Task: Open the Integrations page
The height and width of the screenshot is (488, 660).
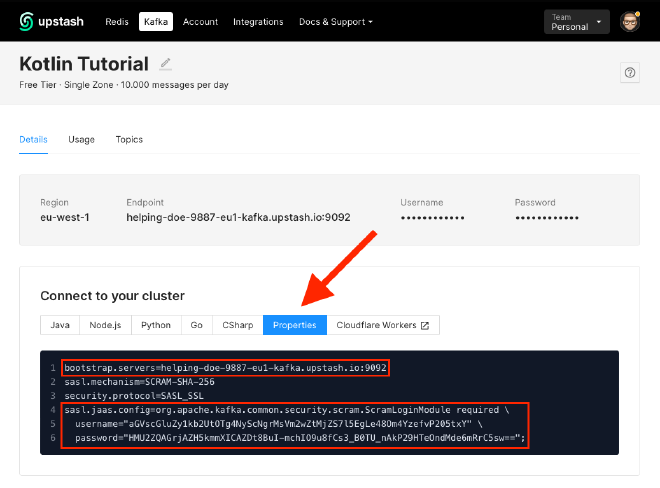Action: [x=258, y=21]
